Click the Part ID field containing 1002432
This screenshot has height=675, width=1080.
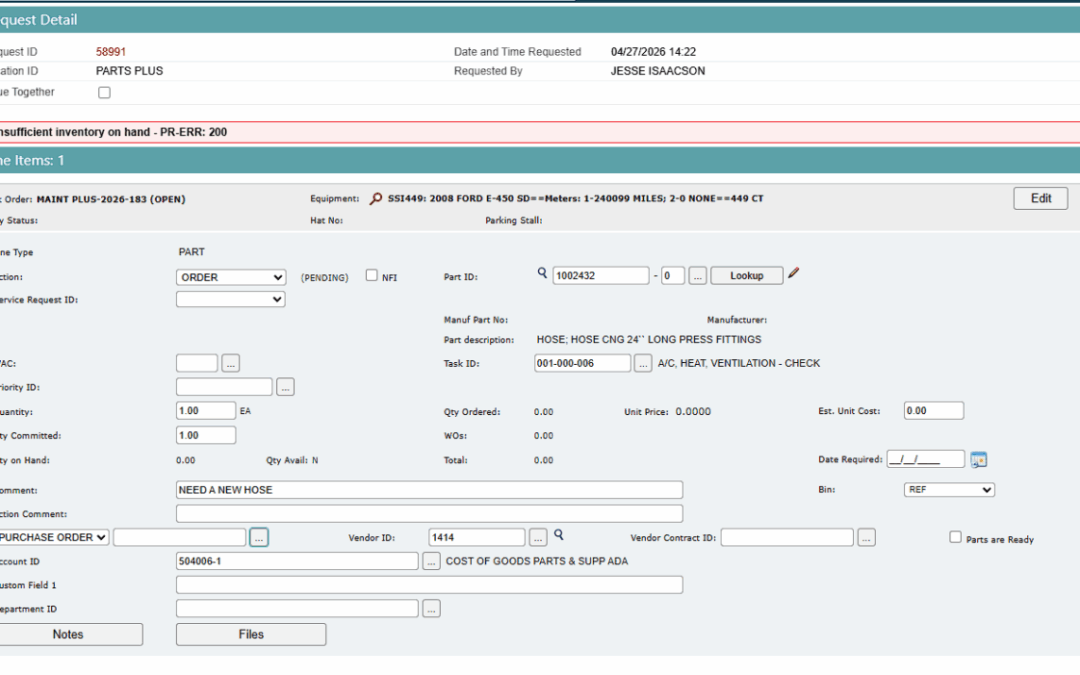click(601, 276)
